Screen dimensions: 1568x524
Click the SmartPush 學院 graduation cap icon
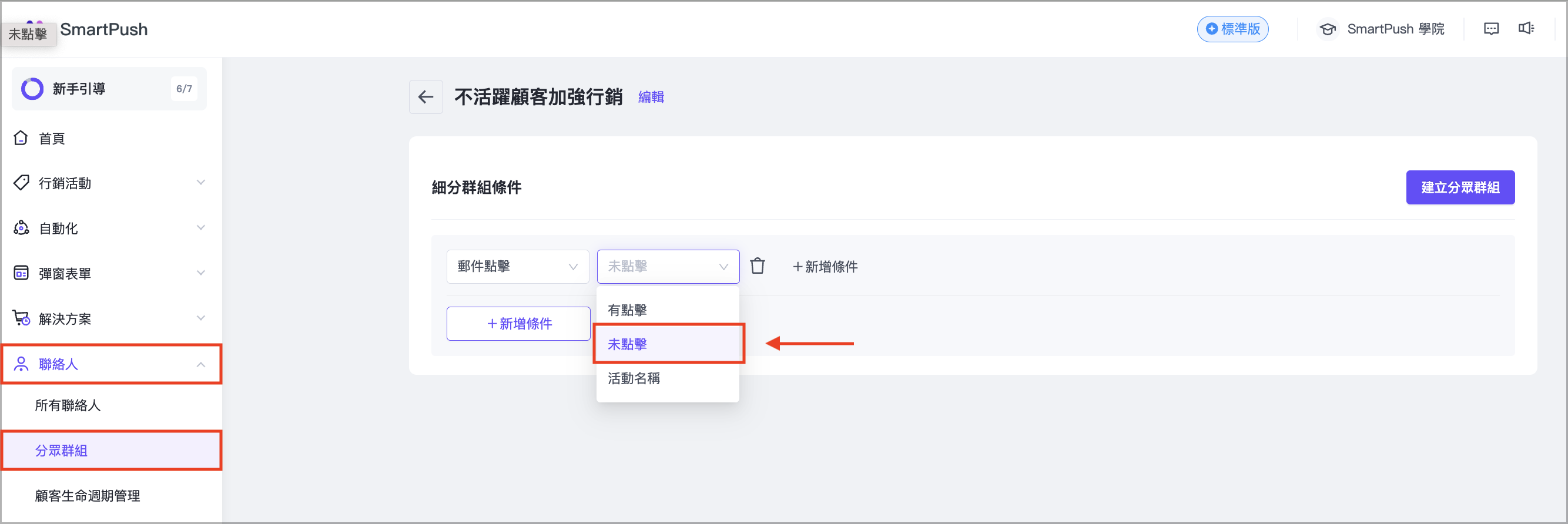click(x=1328, y=29)
